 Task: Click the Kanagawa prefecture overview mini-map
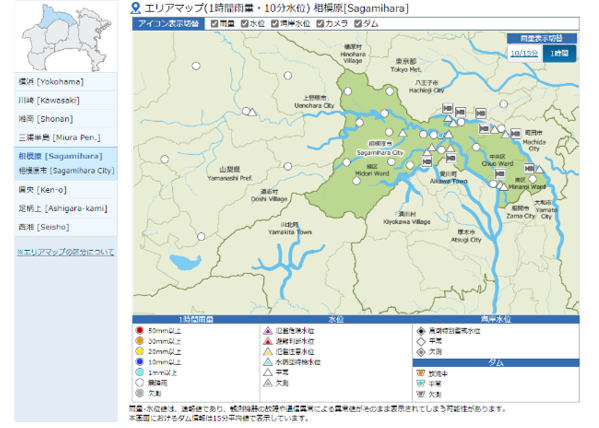pos(66,37)
